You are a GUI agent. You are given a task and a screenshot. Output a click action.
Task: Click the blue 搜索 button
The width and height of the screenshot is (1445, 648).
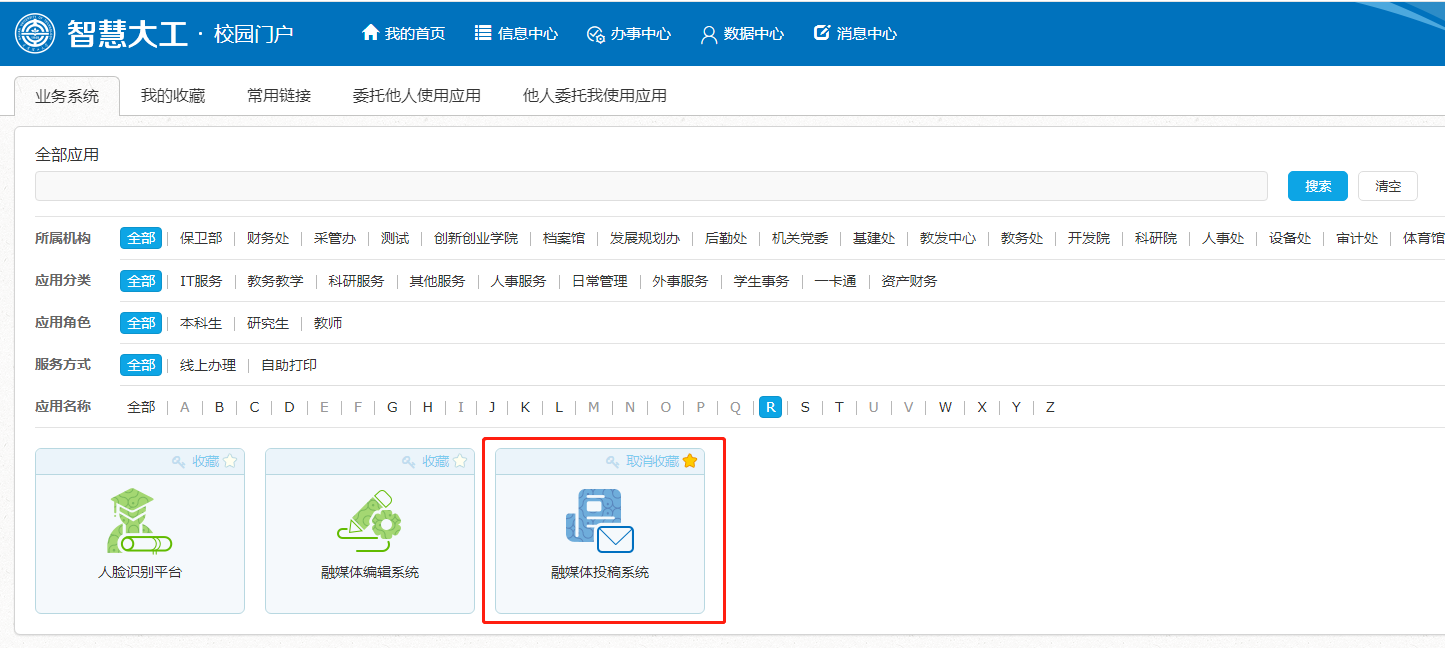point(1317,186)
